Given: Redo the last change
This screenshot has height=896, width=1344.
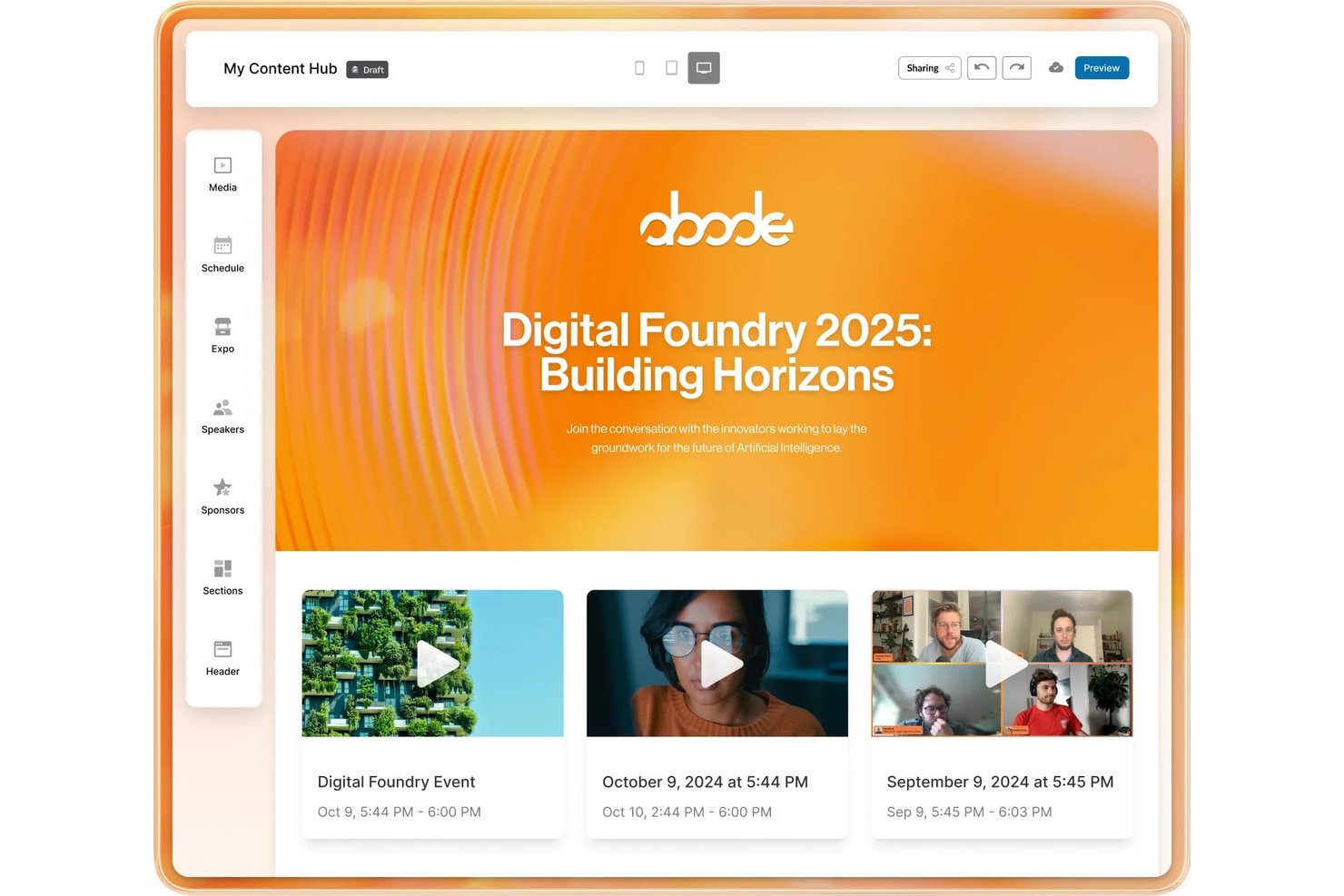Looking at the screenshot, I should point(1016,68).
